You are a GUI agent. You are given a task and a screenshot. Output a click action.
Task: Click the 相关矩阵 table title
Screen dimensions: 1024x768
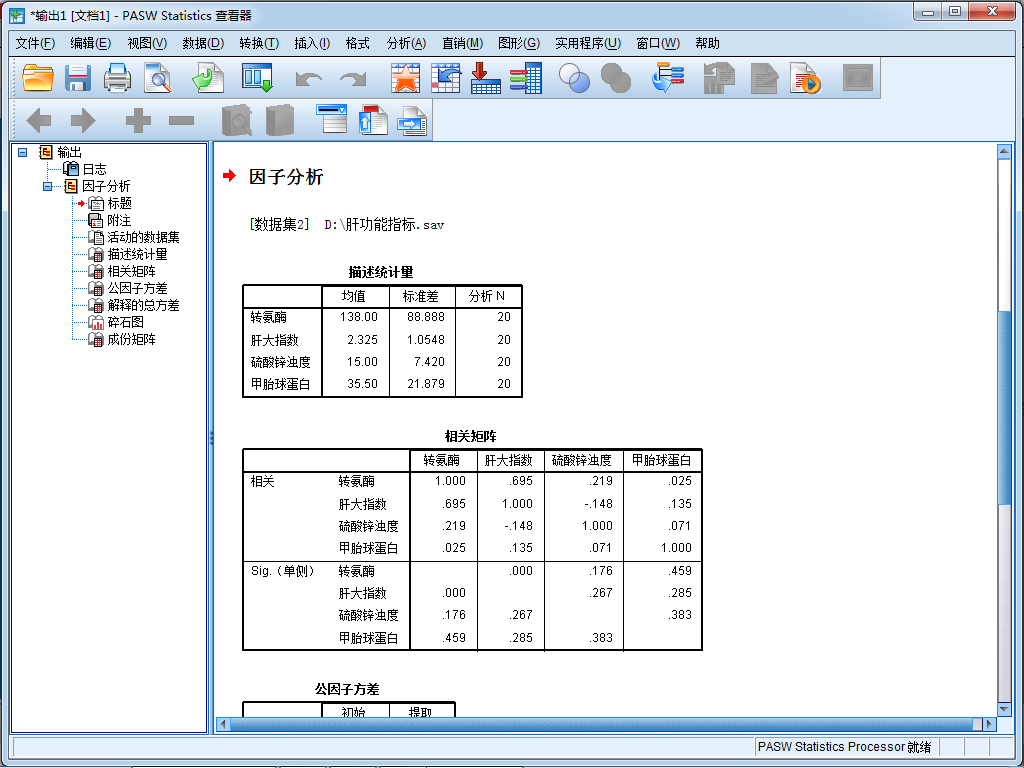[x=471, y=436]
